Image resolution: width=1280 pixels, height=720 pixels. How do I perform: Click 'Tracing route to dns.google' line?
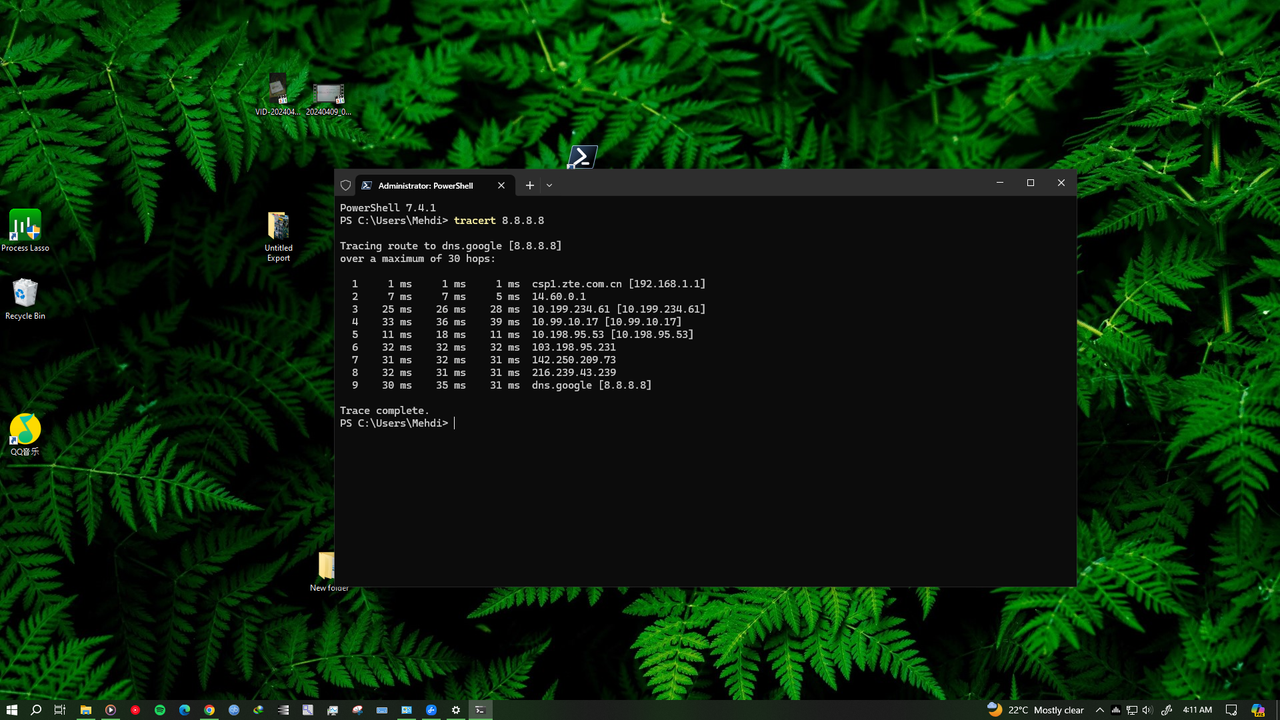[451, 246]
